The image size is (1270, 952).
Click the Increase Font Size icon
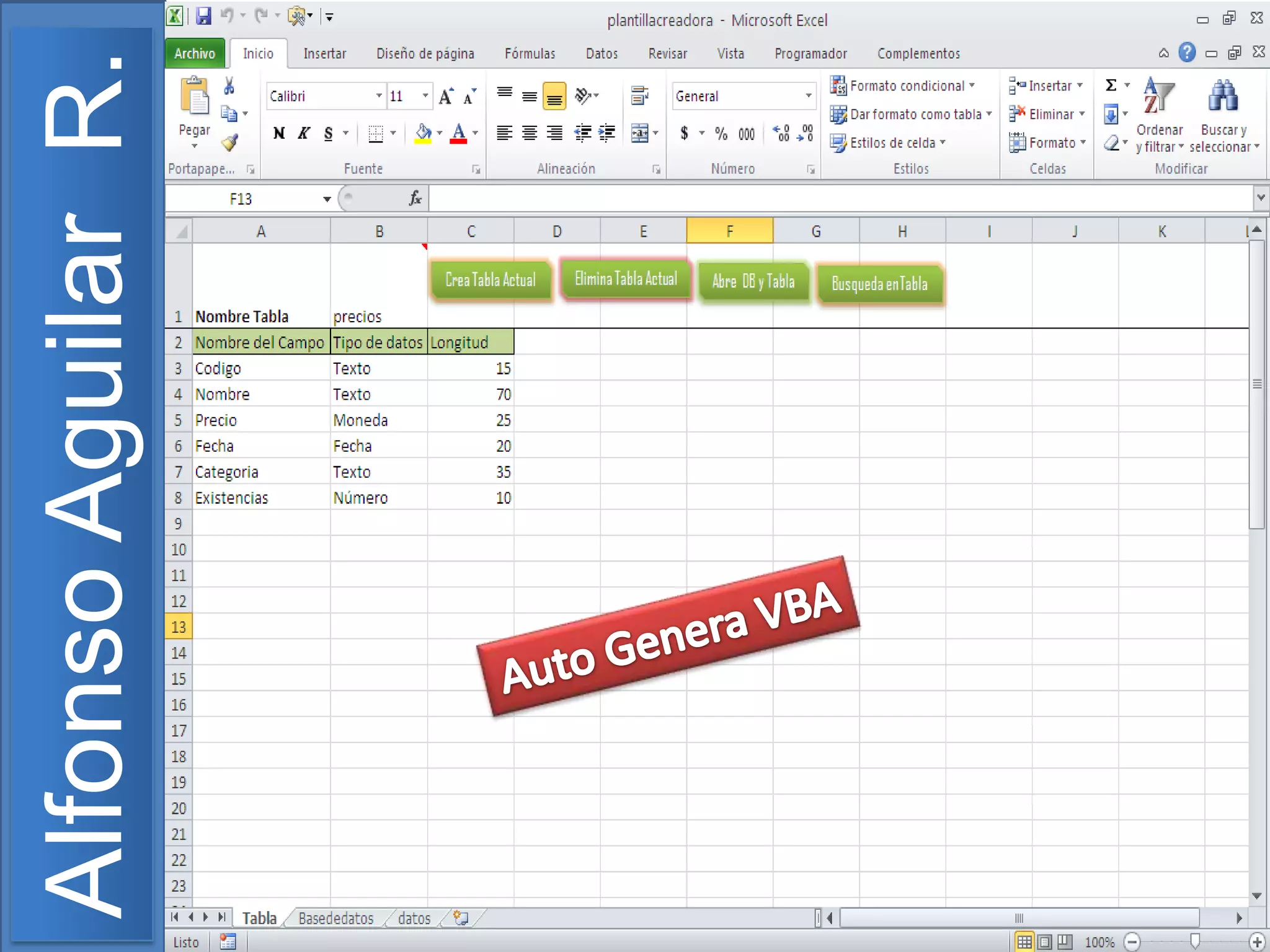tap(446, 97)
